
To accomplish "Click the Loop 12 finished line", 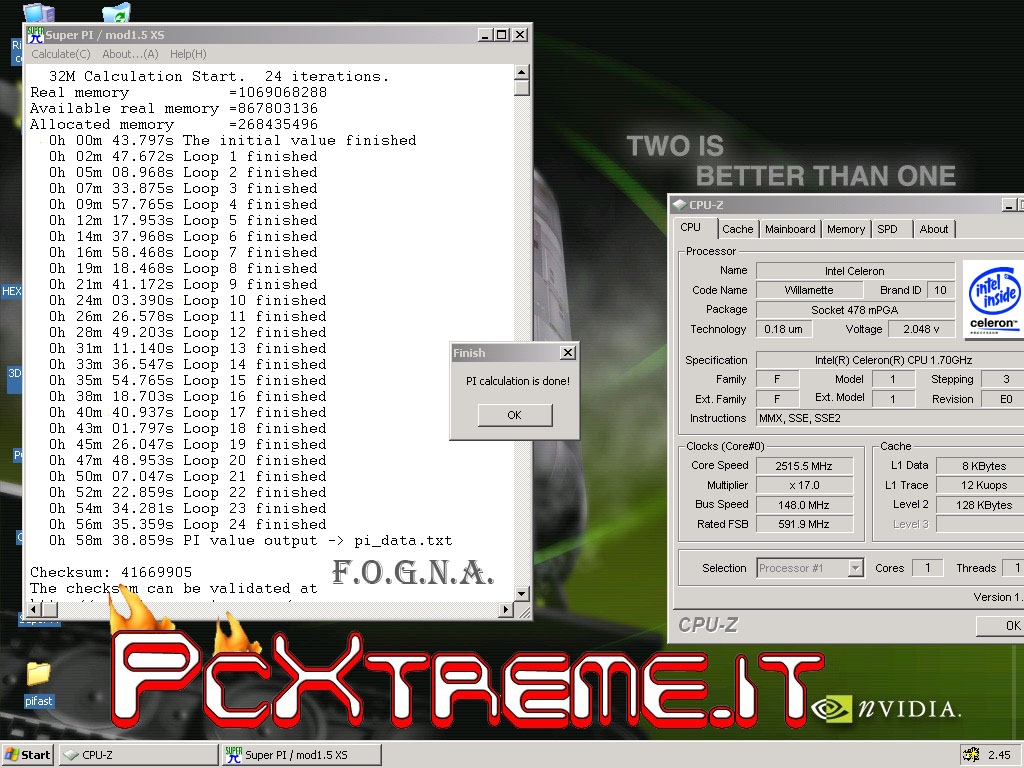I will pyautogui.click(x=187, y=332).
